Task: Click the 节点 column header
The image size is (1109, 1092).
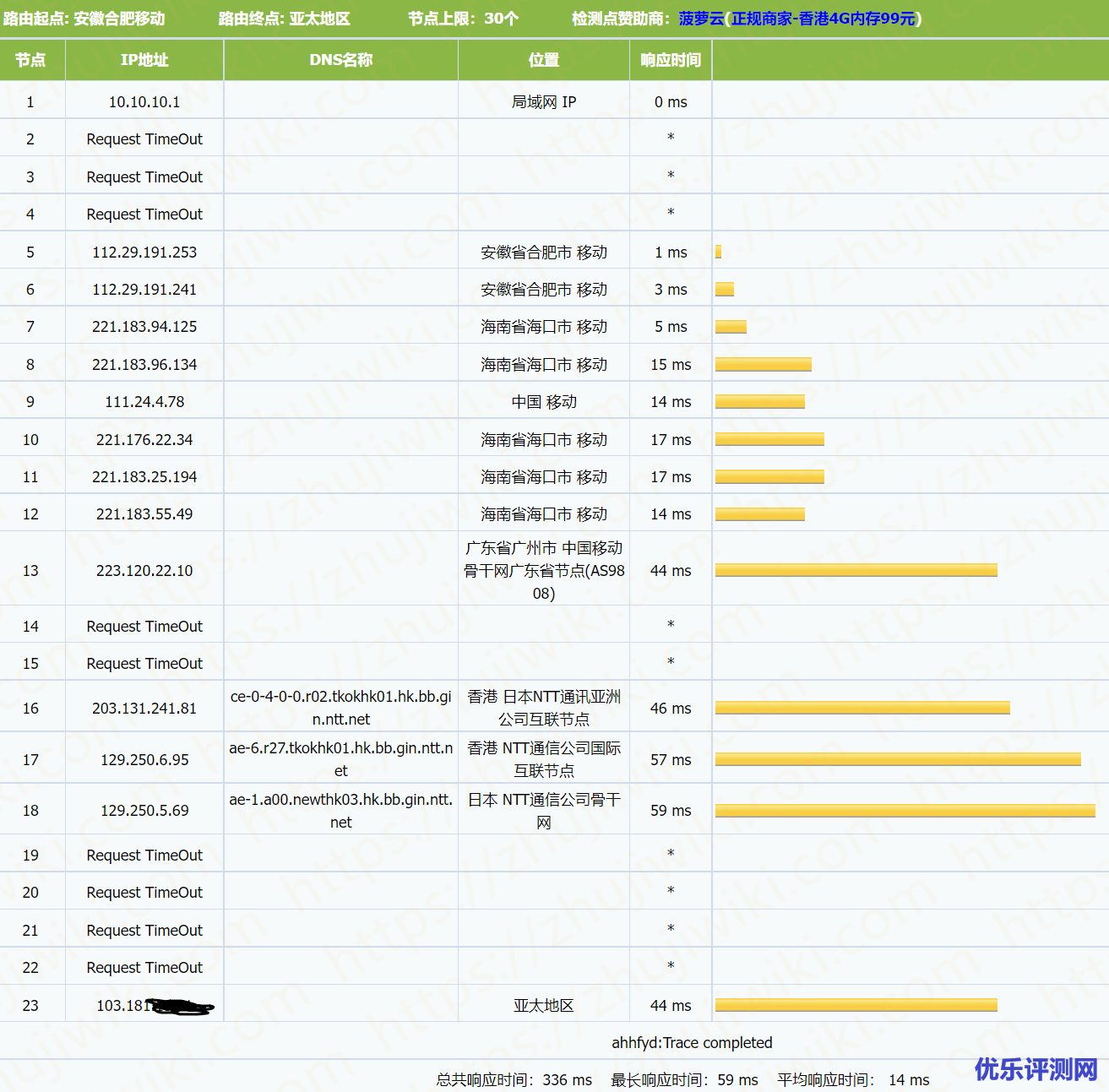Action: click(30, 60)
